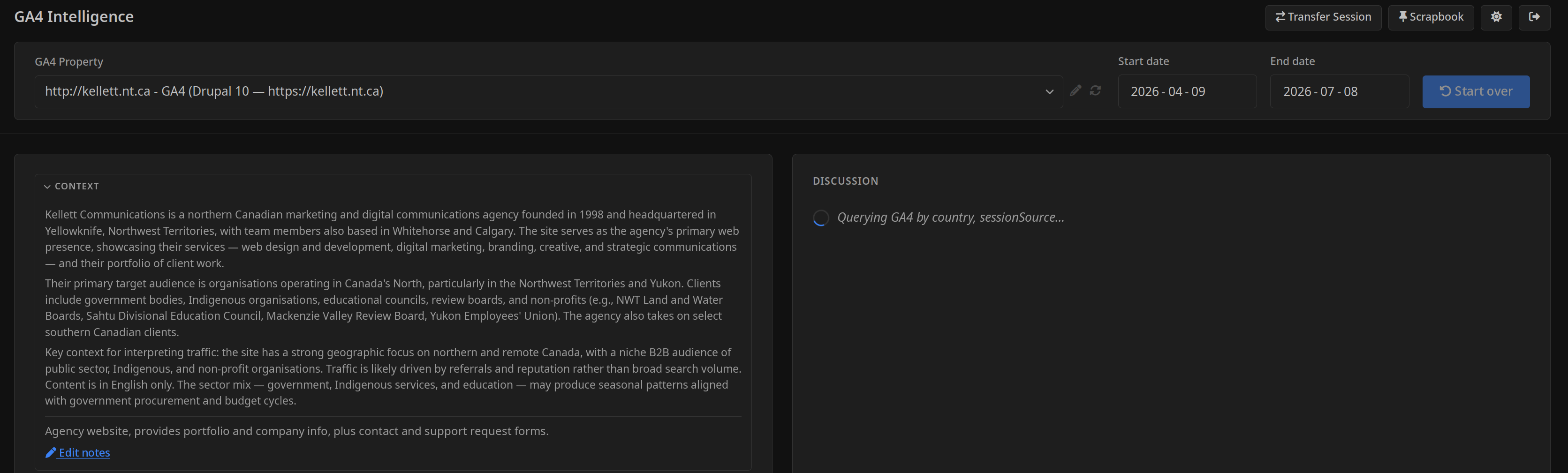1568x473 pixels.
Task: Click the refresh property icon
Action: (1095, 90)
